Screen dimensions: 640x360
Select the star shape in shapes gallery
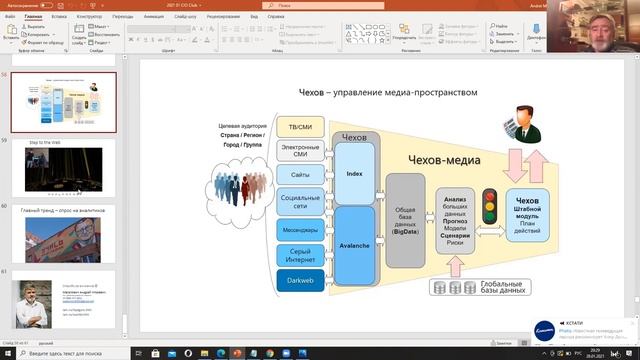[x=382, y=41]
